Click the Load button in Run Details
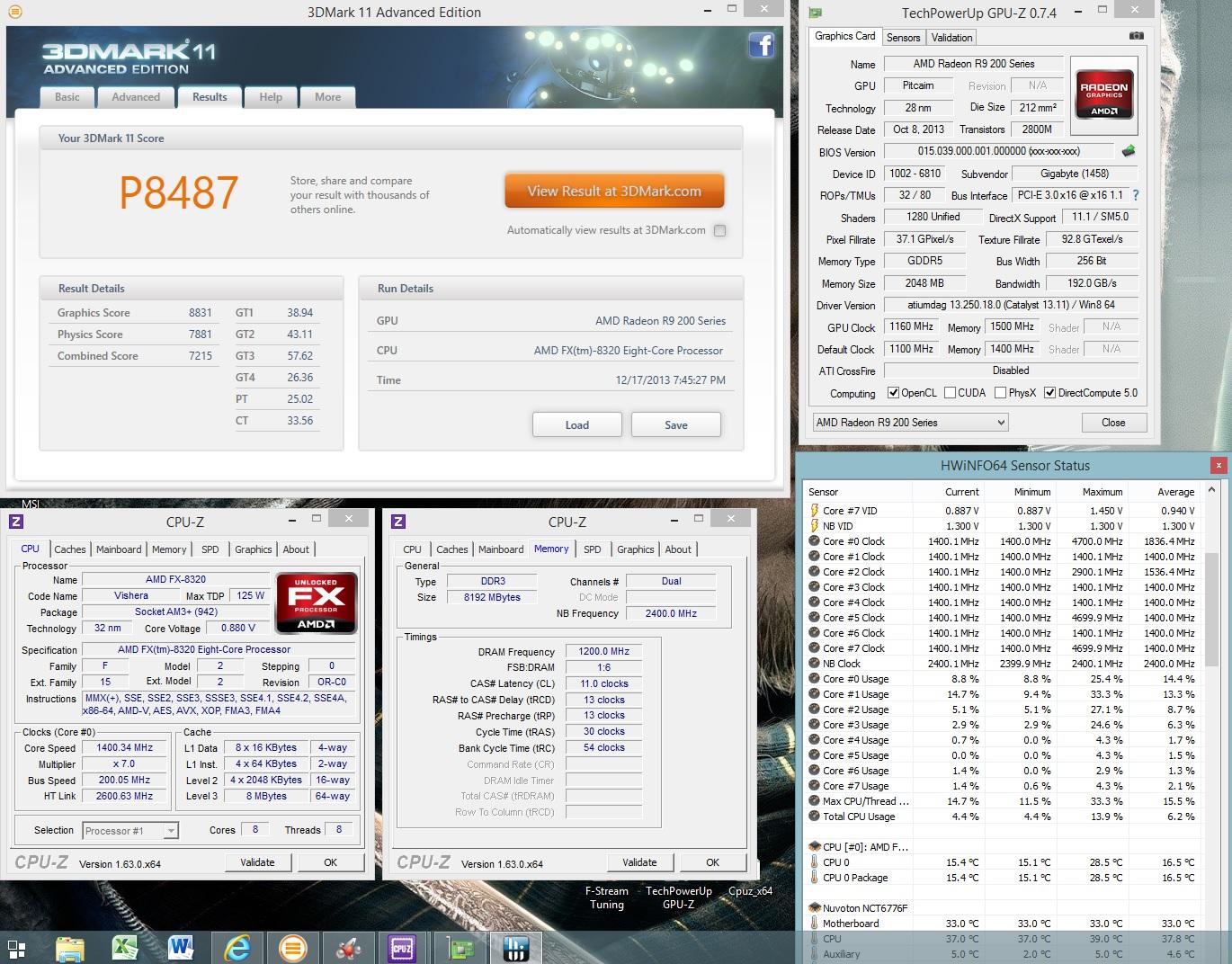This screenshot has width=1232, height=964. [x=577, y=424]
